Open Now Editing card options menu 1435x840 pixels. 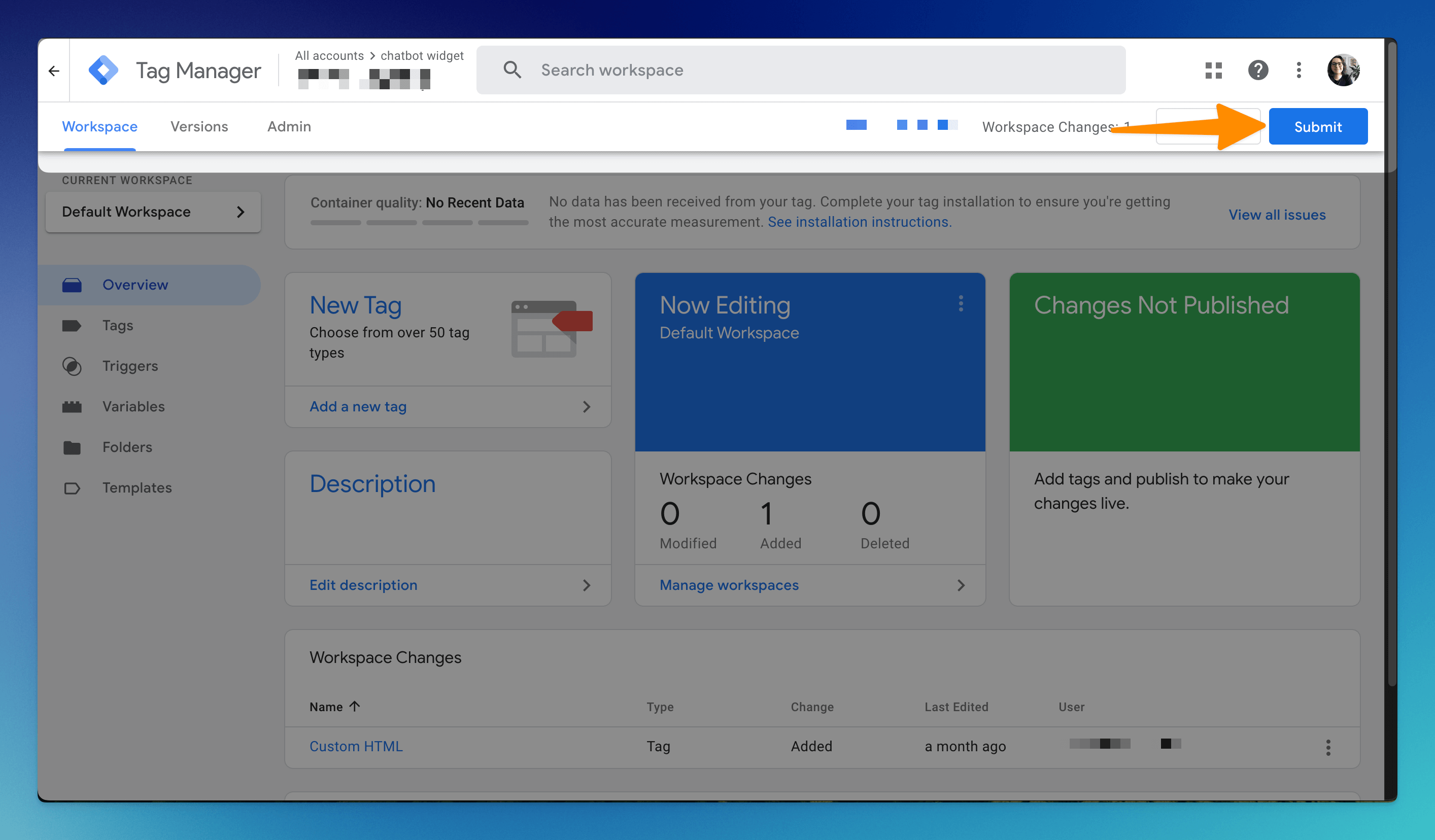(x=961, y=303)
